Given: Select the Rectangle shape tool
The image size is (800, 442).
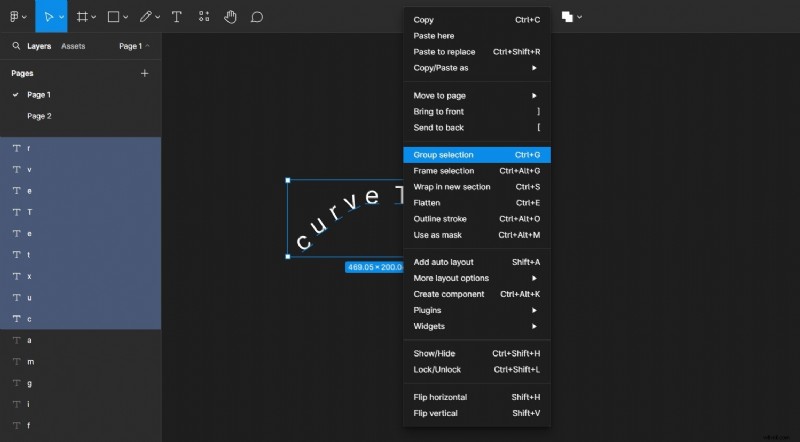Looking at the screenshot, I should coord(113,16).
